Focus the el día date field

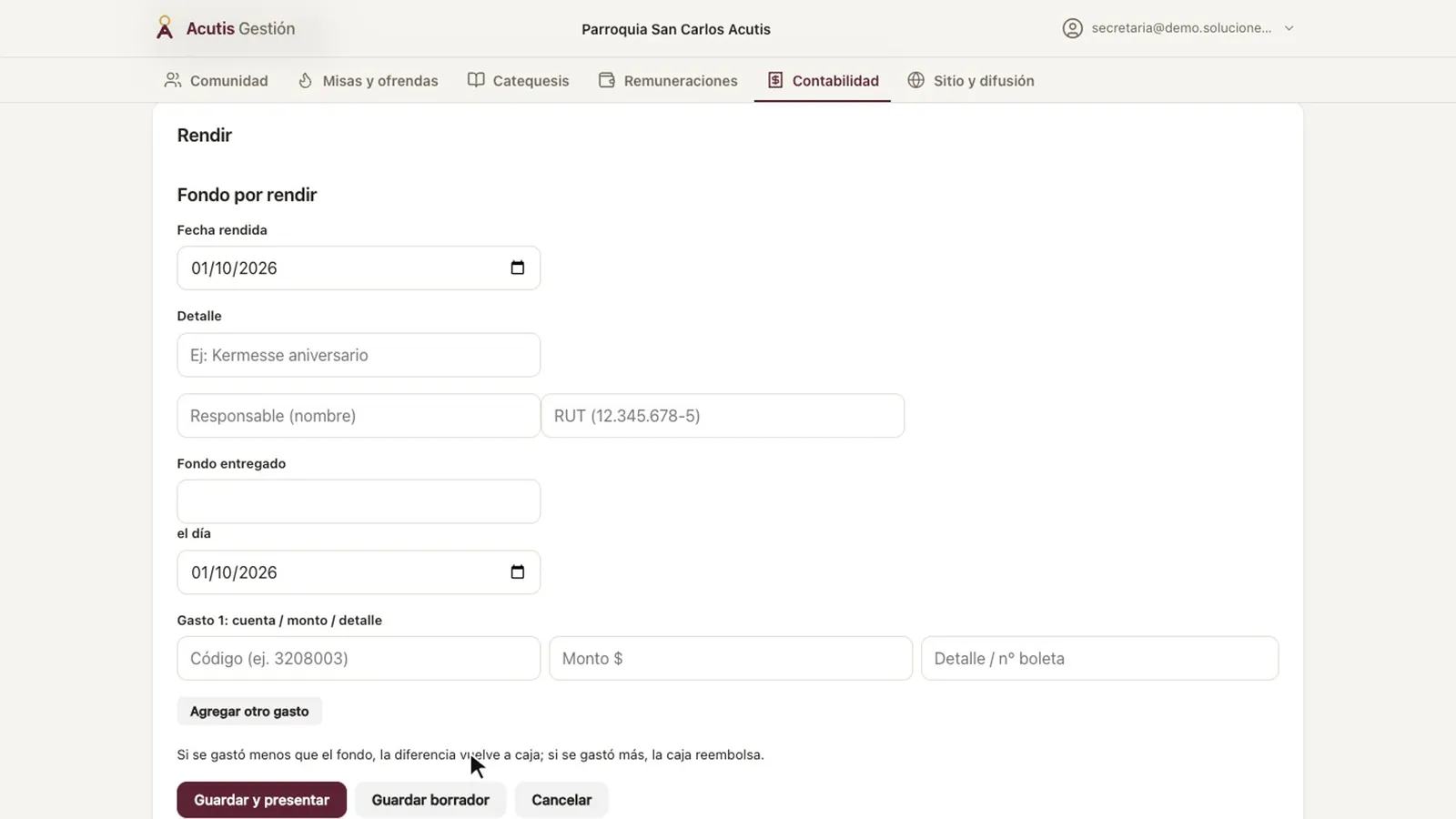pyautogui.click(x=359, y=572)
